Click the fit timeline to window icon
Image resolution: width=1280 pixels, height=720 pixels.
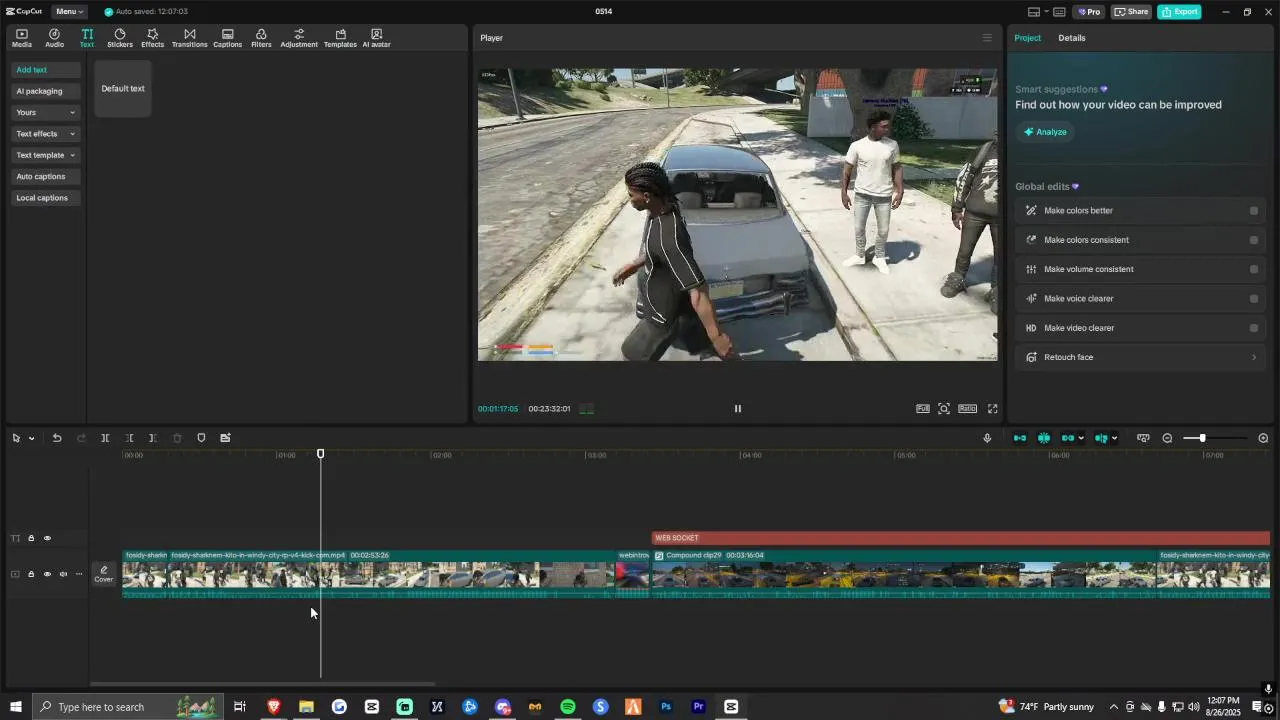[x=1143, y=438]
